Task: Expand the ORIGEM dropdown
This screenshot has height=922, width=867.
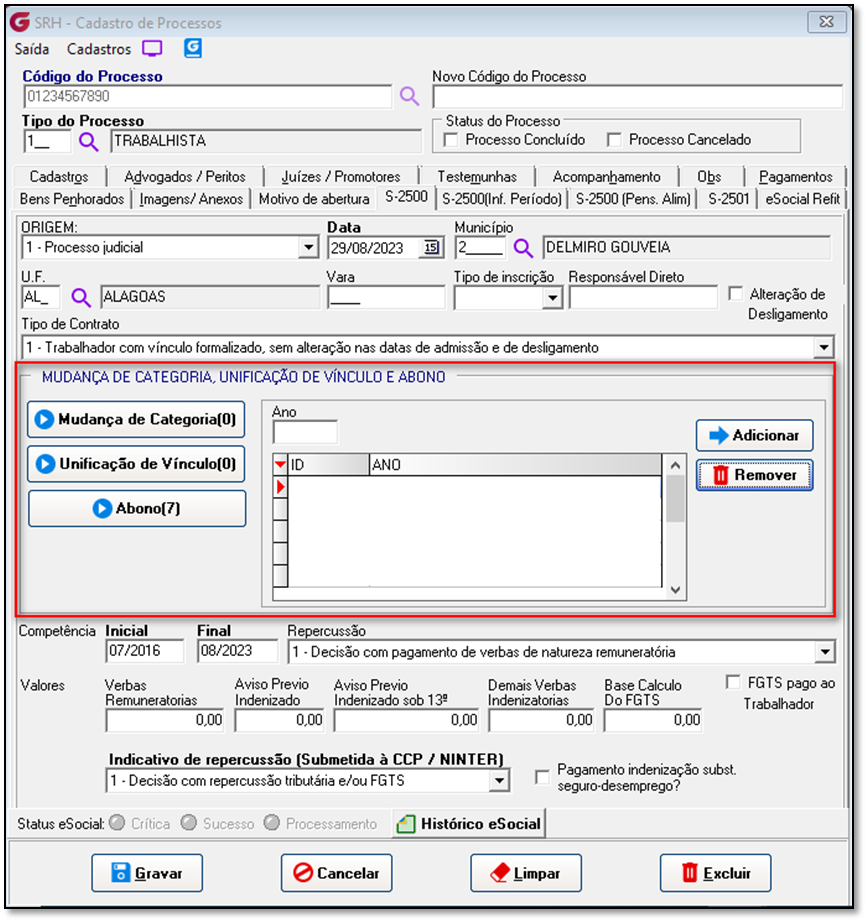Action: (x=308, y=248)
